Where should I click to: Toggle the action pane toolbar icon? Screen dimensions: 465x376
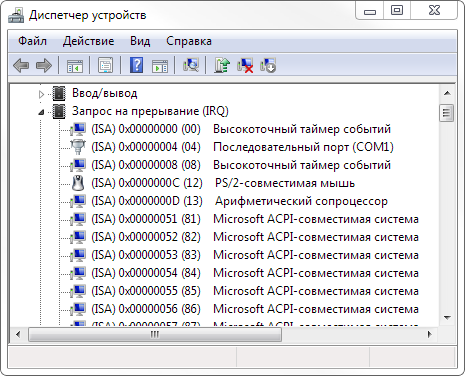pyautogui.click(x=160, y=66)
